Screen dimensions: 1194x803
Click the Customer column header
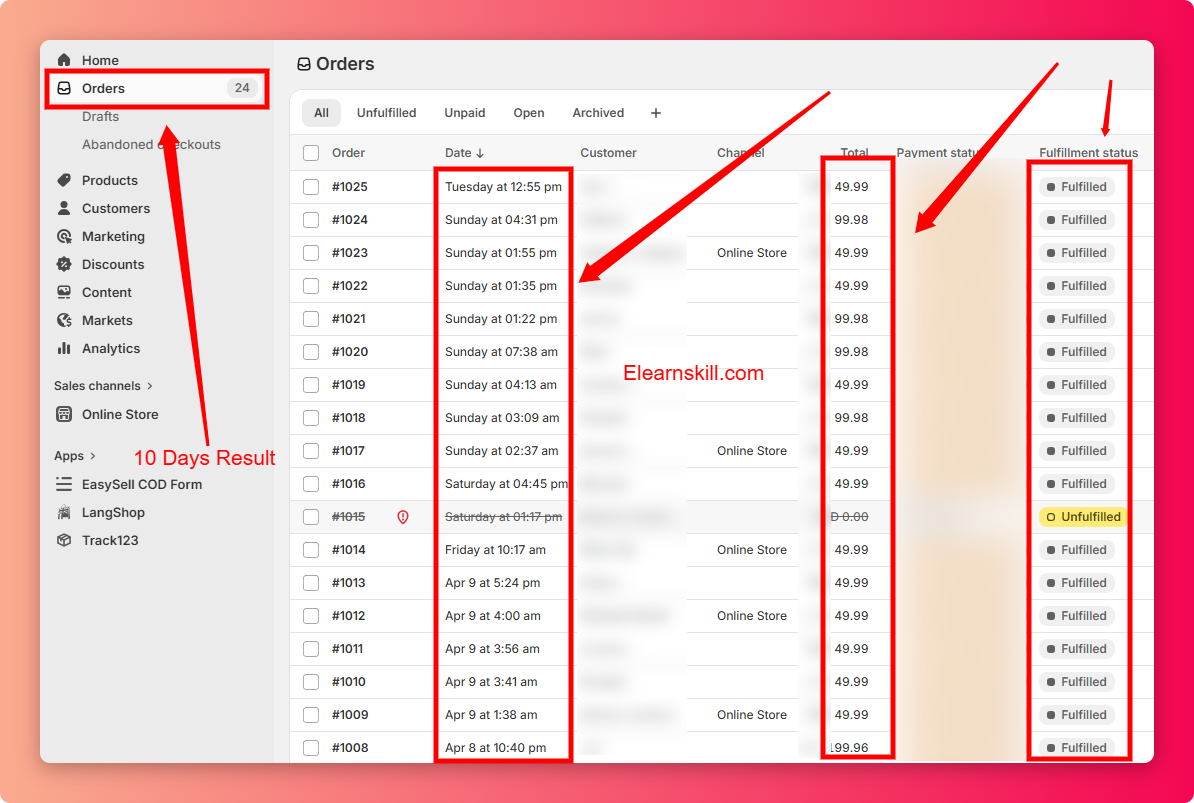tap(608, 153)
